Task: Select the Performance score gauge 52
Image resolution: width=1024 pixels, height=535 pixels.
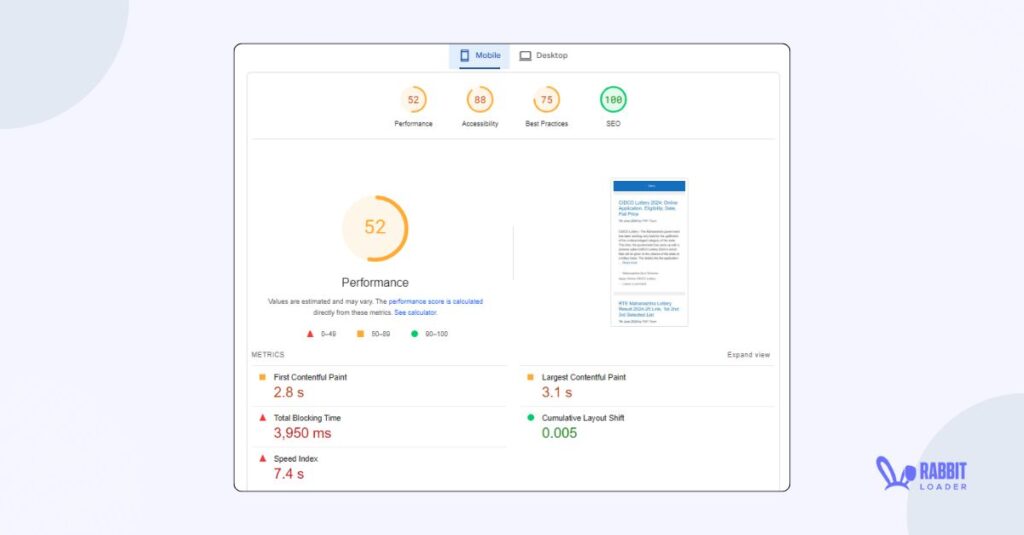Action: coord(413,100)
